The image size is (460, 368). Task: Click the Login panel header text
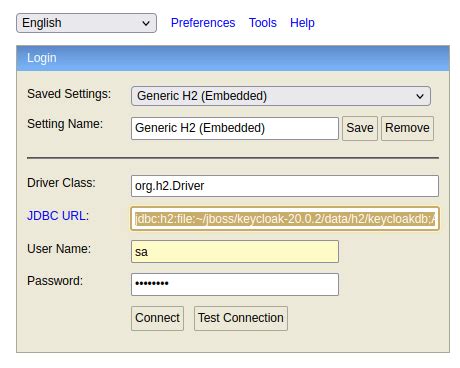click(x=42, y=58)
